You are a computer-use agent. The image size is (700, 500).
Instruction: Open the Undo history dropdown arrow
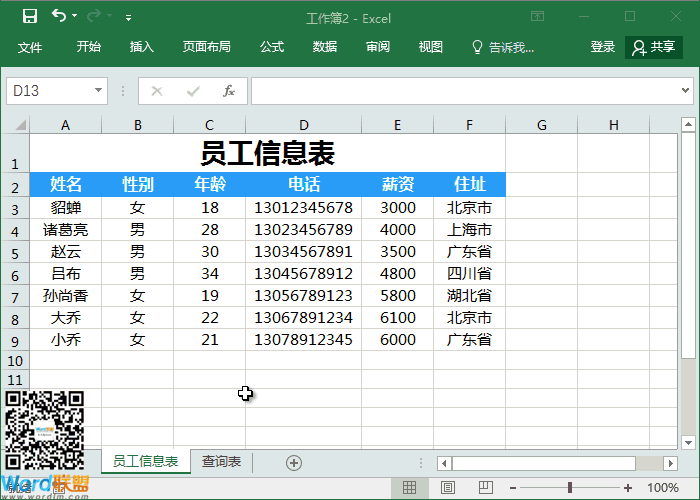75,16
